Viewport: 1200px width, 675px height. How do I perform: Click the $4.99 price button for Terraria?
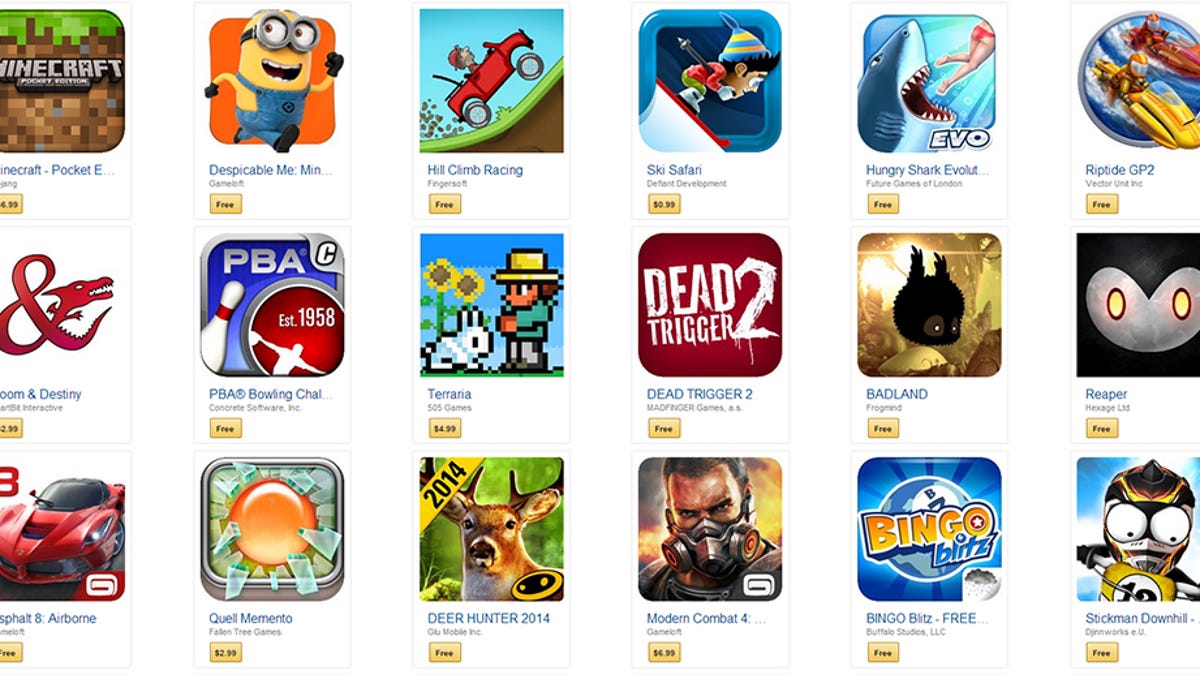tap(445, 428)
